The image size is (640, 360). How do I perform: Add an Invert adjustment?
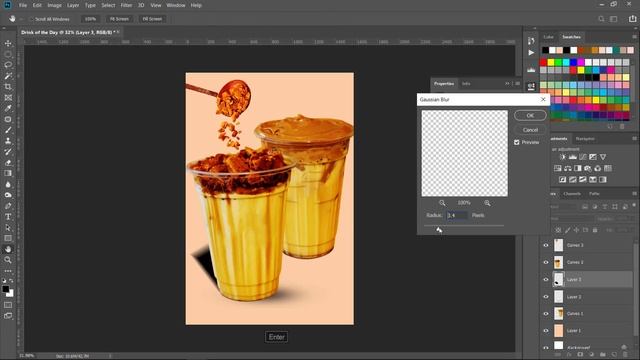pyautogui.click(x=563, y=179)
